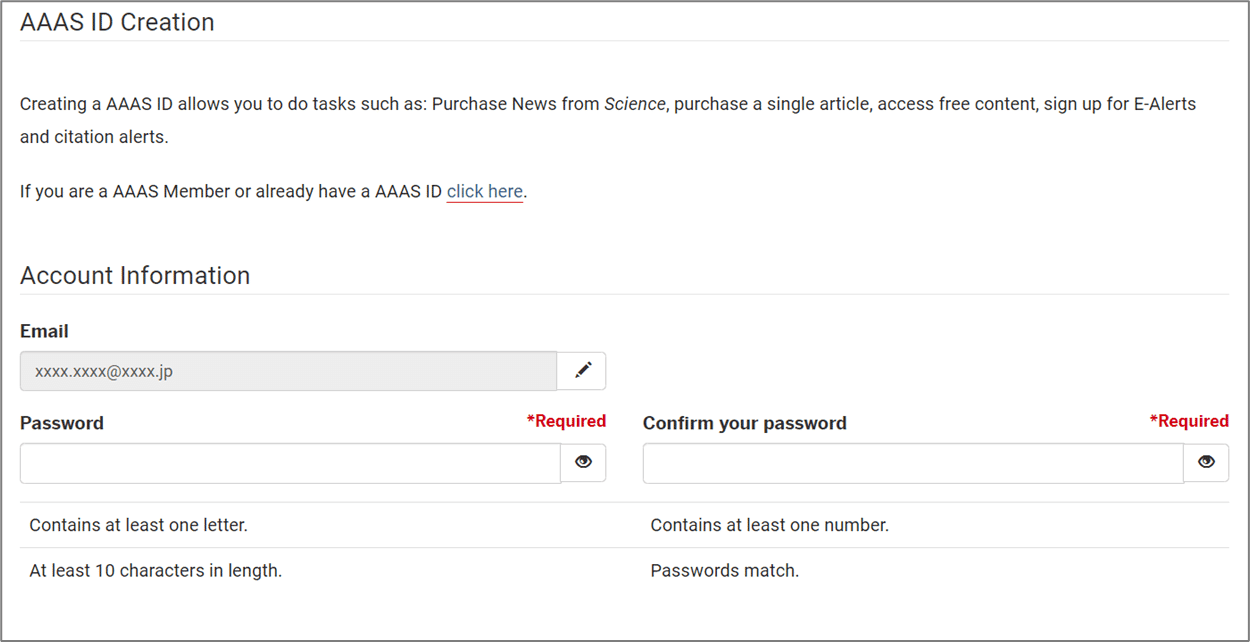Select the "Contains at least one number" rule
The image size is (1250, 642).
[x=769, y=525]
